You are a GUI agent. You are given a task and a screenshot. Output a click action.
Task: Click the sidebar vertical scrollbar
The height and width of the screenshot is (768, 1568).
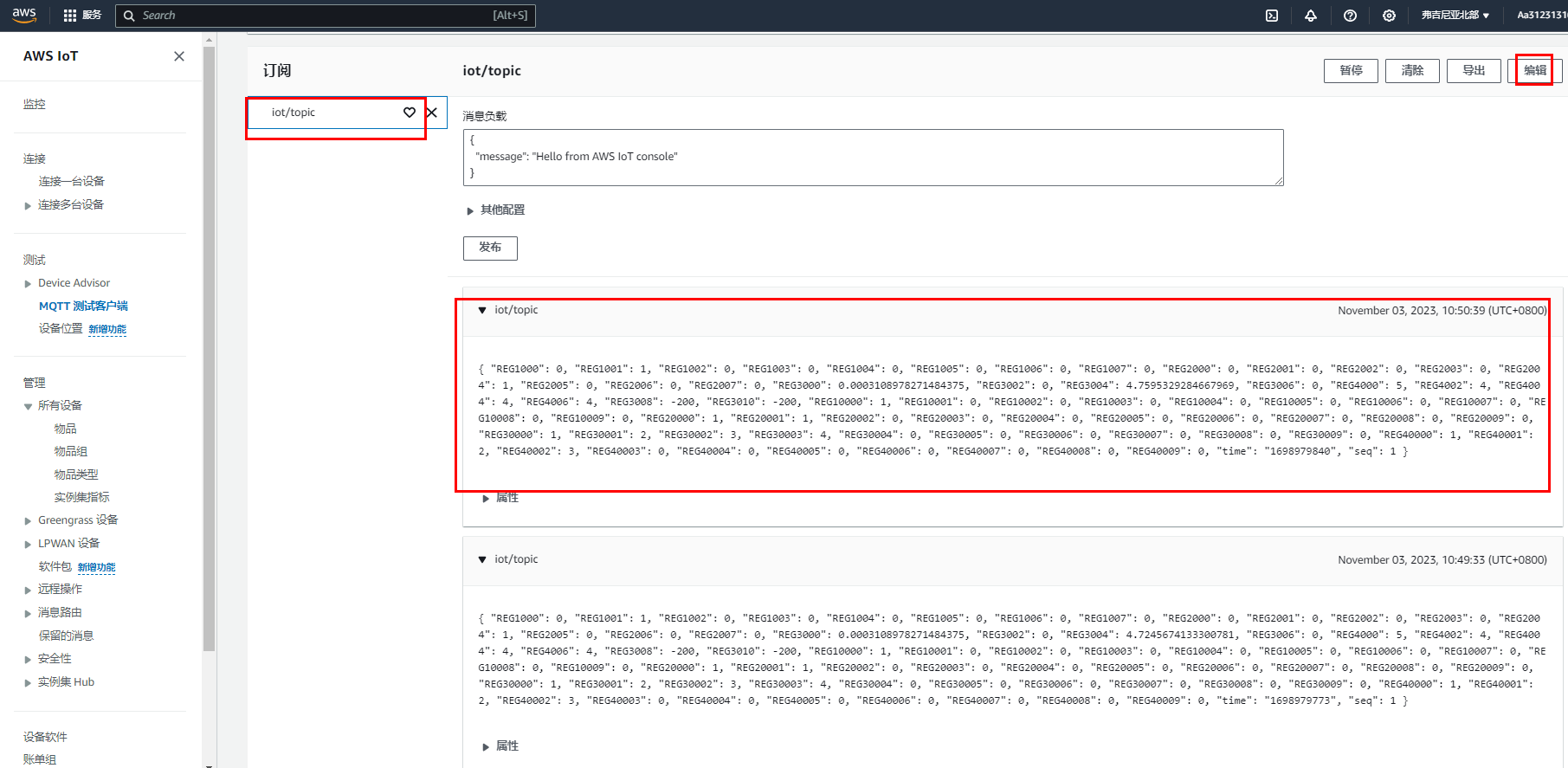click(209, 346)
